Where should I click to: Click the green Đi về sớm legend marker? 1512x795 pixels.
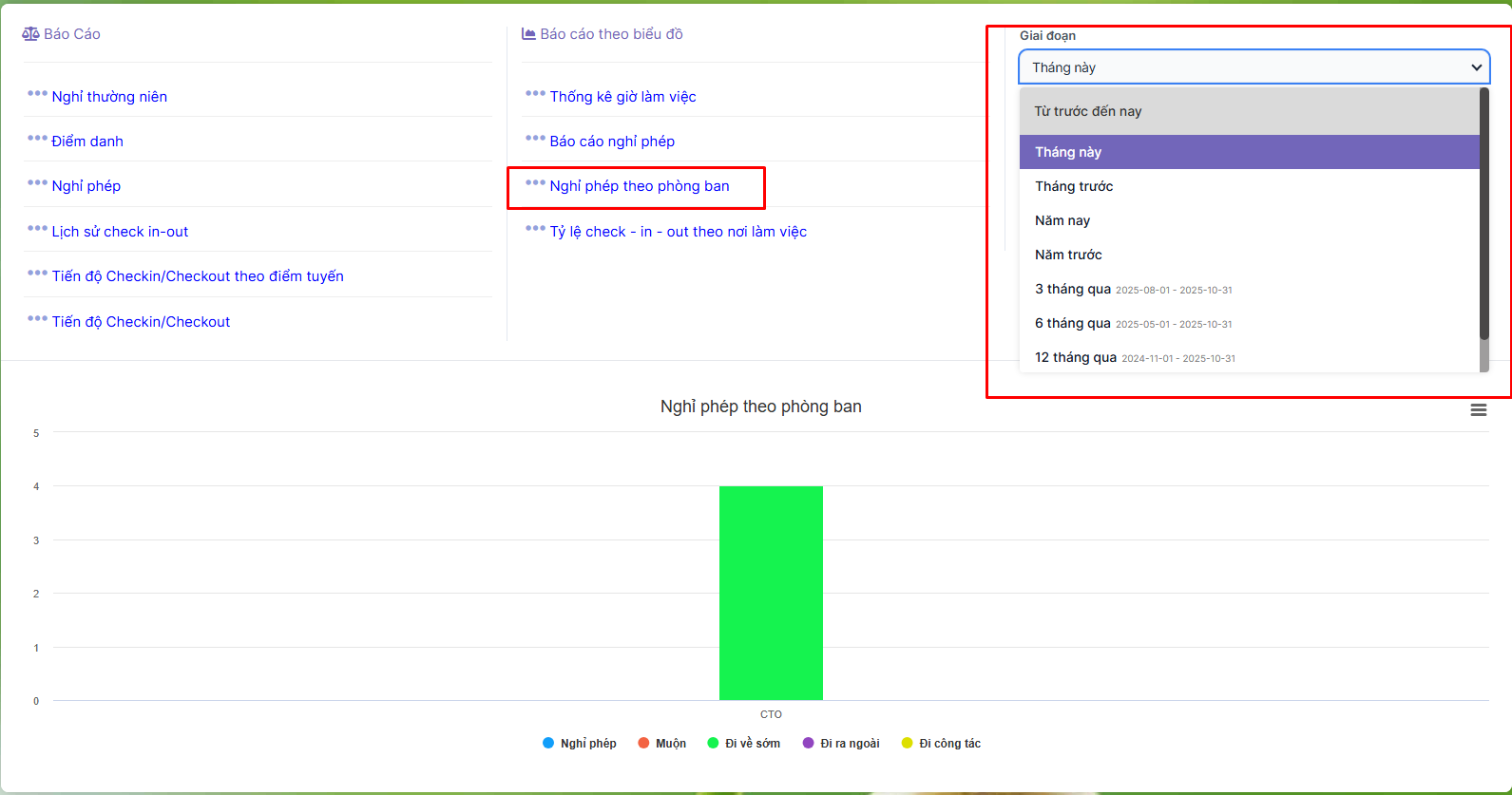[x=713, y=744]
